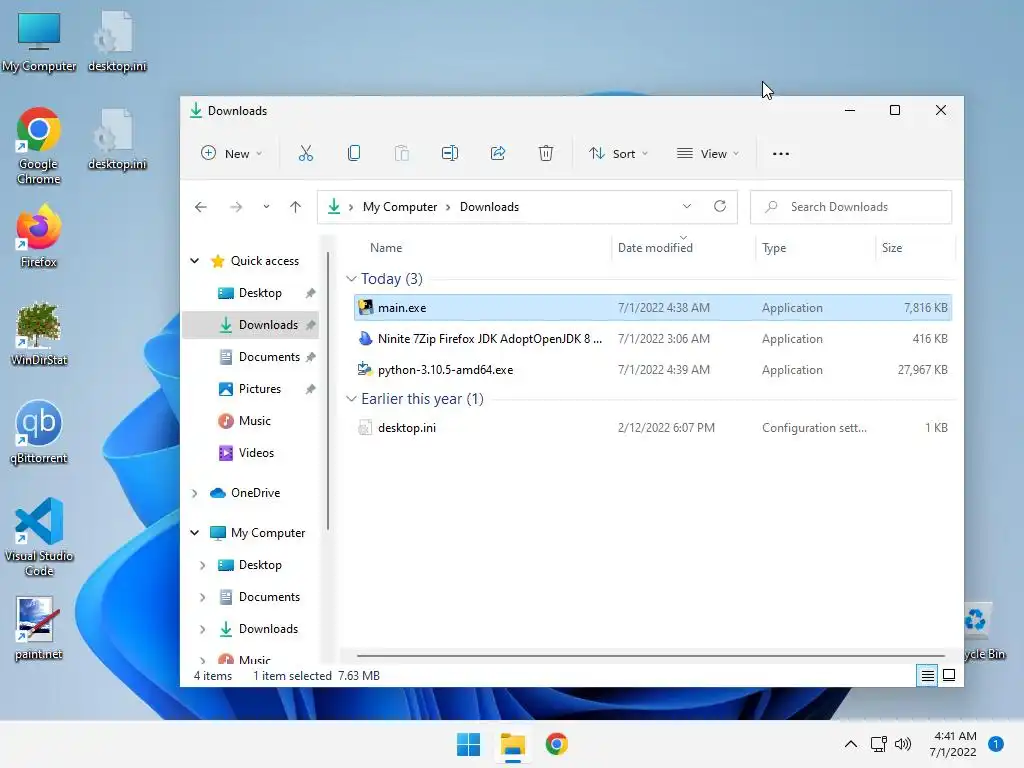Click the navigation pane vertical scrollbar
Screen dimensions: 1024x768
point(328,391)
